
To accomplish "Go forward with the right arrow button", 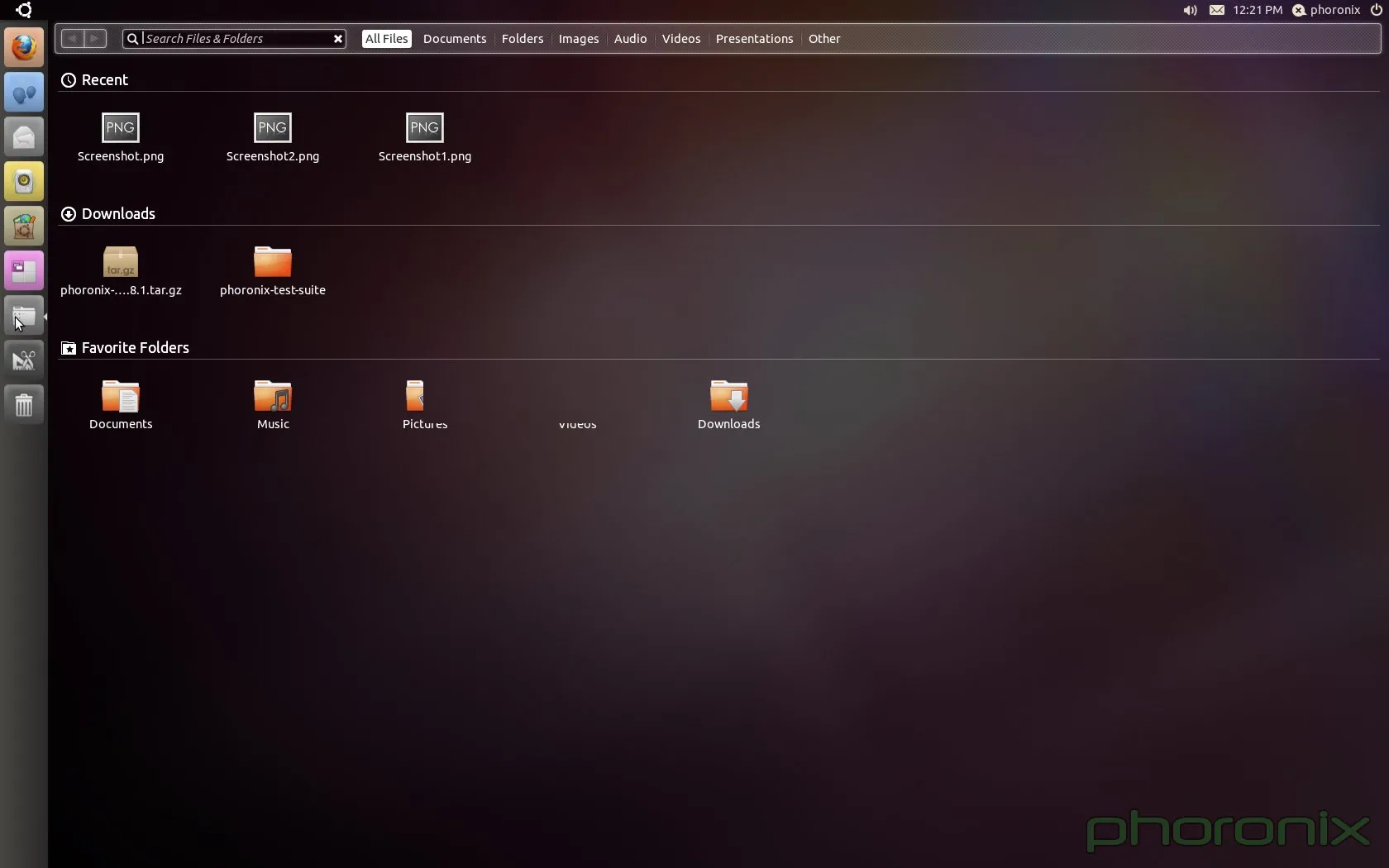I will tap(96, 39).
